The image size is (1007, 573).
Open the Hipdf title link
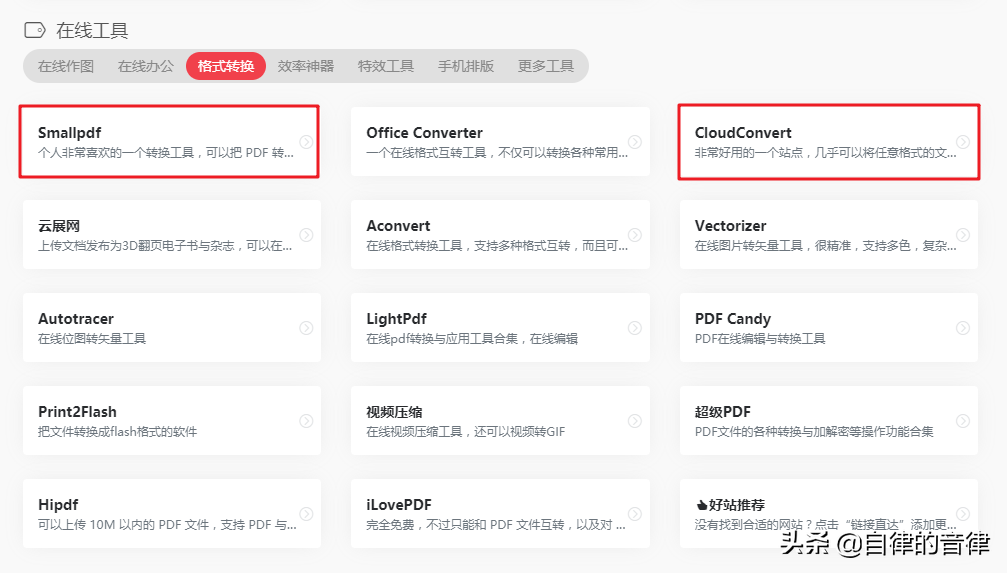click(58, 505)
